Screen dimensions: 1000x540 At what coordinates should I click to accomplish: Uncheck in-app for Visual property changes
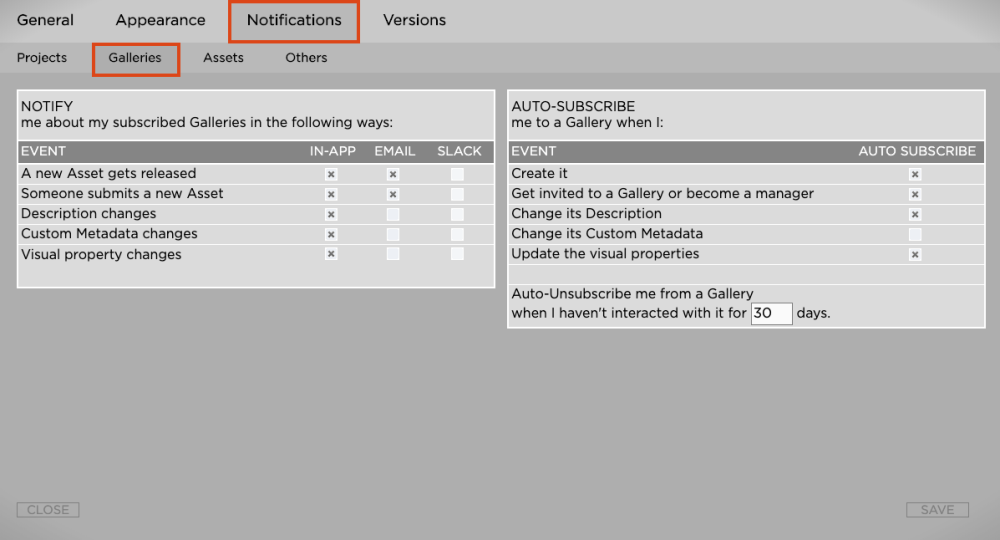(x=331, y=254)
